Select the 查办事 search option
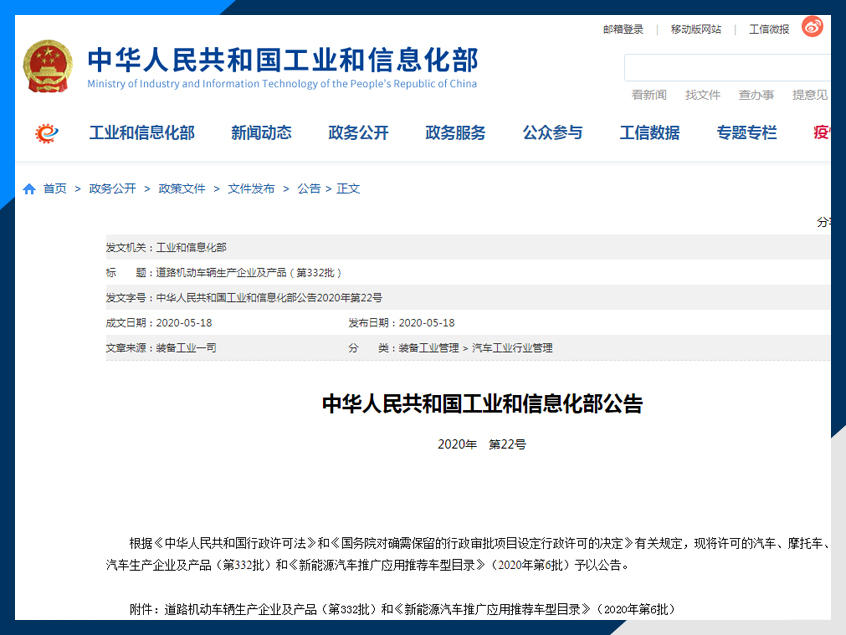This screenshot has width=846, height=635. pyautogui.click(x=756, y=95)
